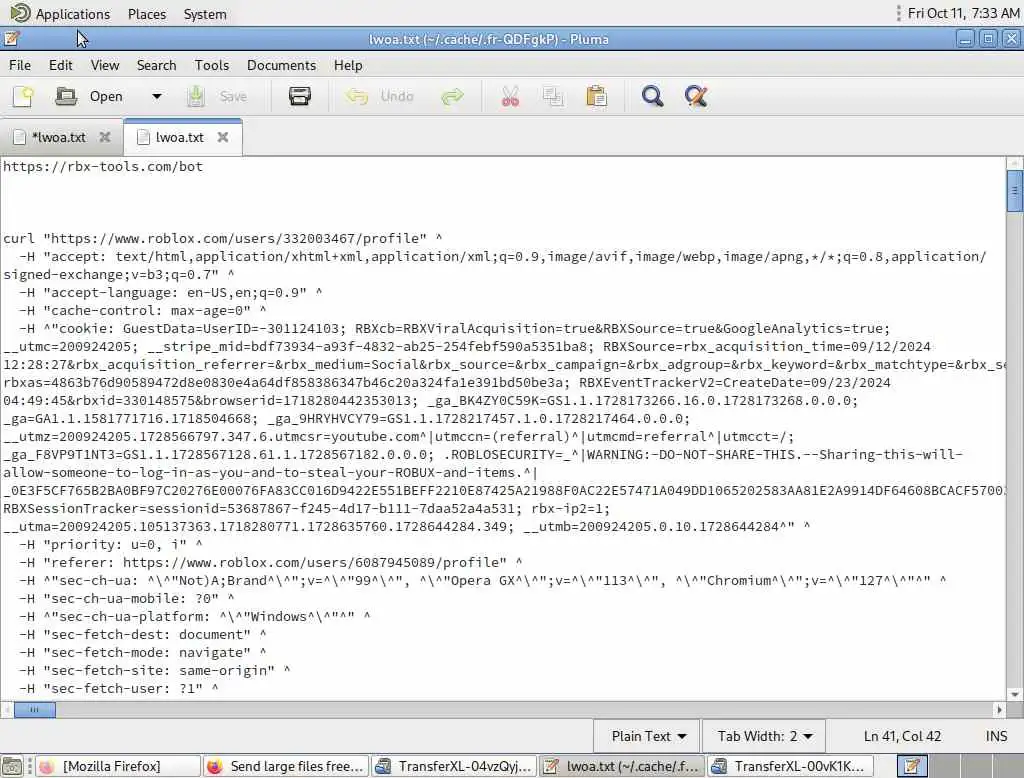This screenshot has width=1024, height=778.
Task: Open the View menu
Action: [x=105, y=65]
